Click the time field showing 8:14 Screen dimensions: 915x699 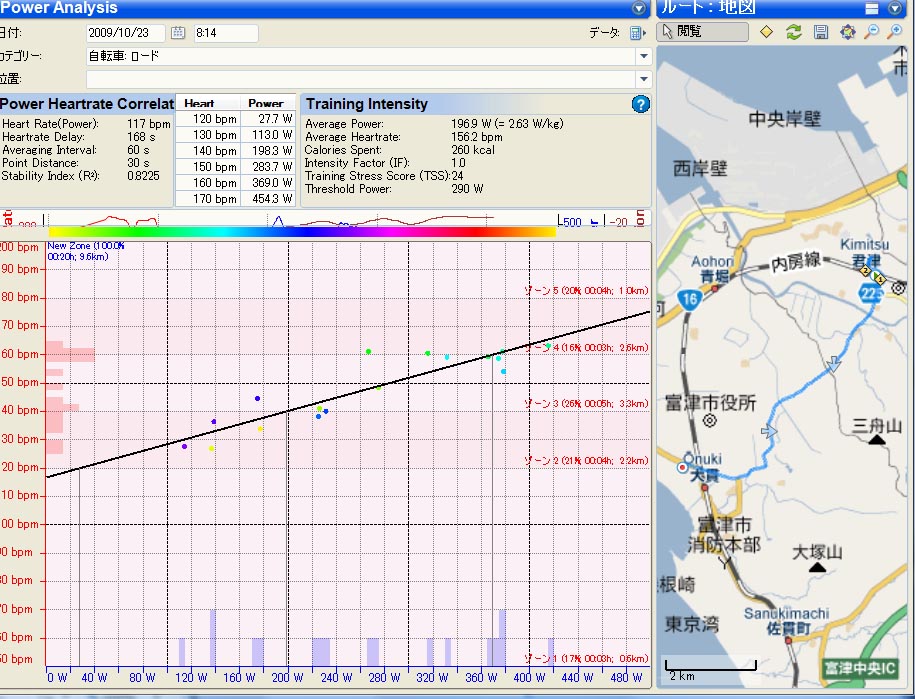click(225, 33)
